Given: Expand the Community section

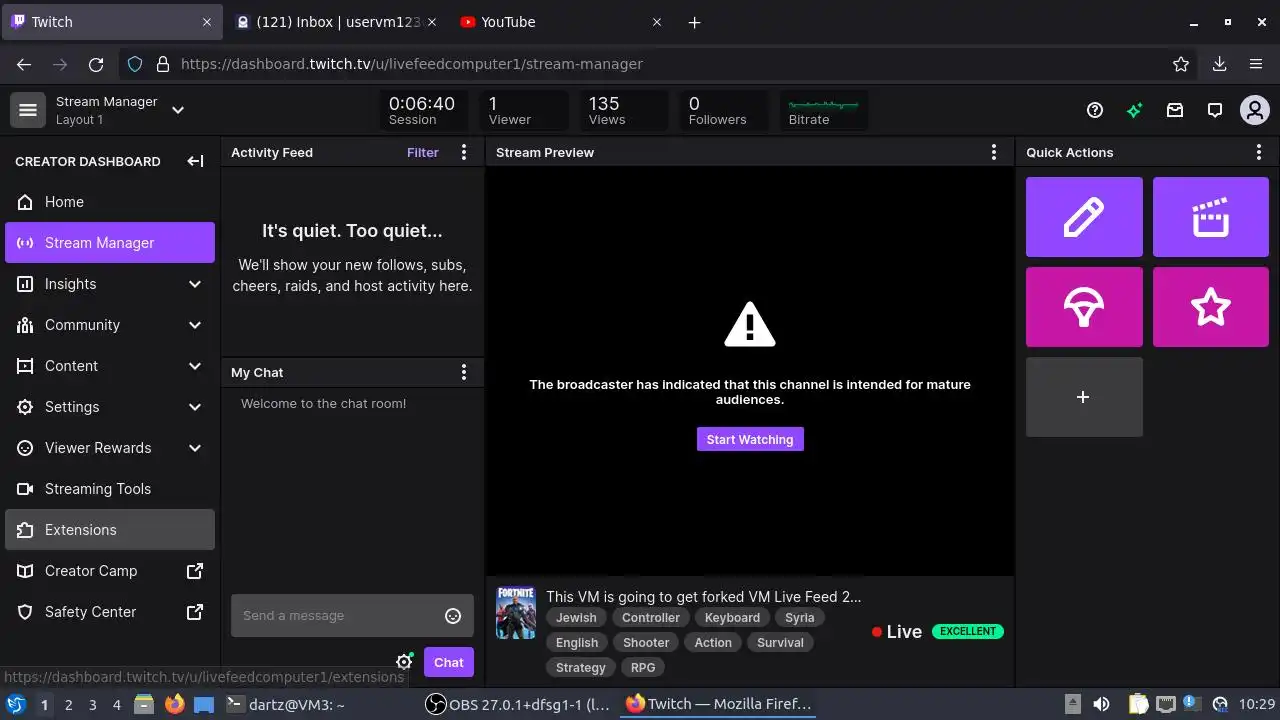Looking at the screenshot, I should pos(110,325).
